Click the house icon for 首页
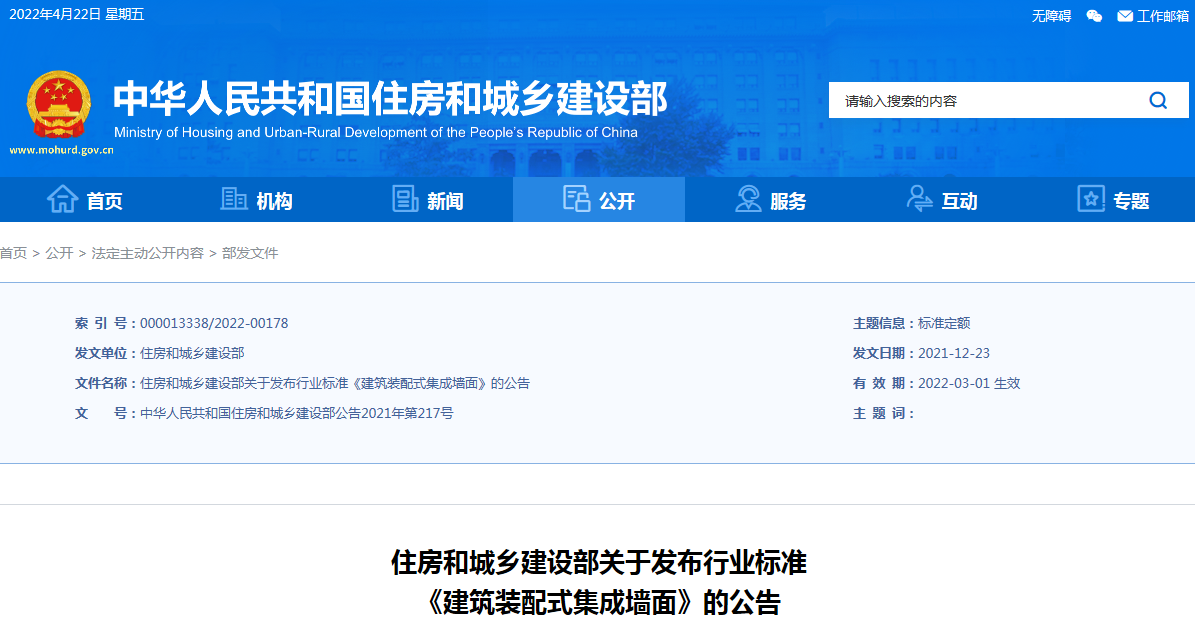Viewport: 1195px width, 635px height. (x=62, y=200)
